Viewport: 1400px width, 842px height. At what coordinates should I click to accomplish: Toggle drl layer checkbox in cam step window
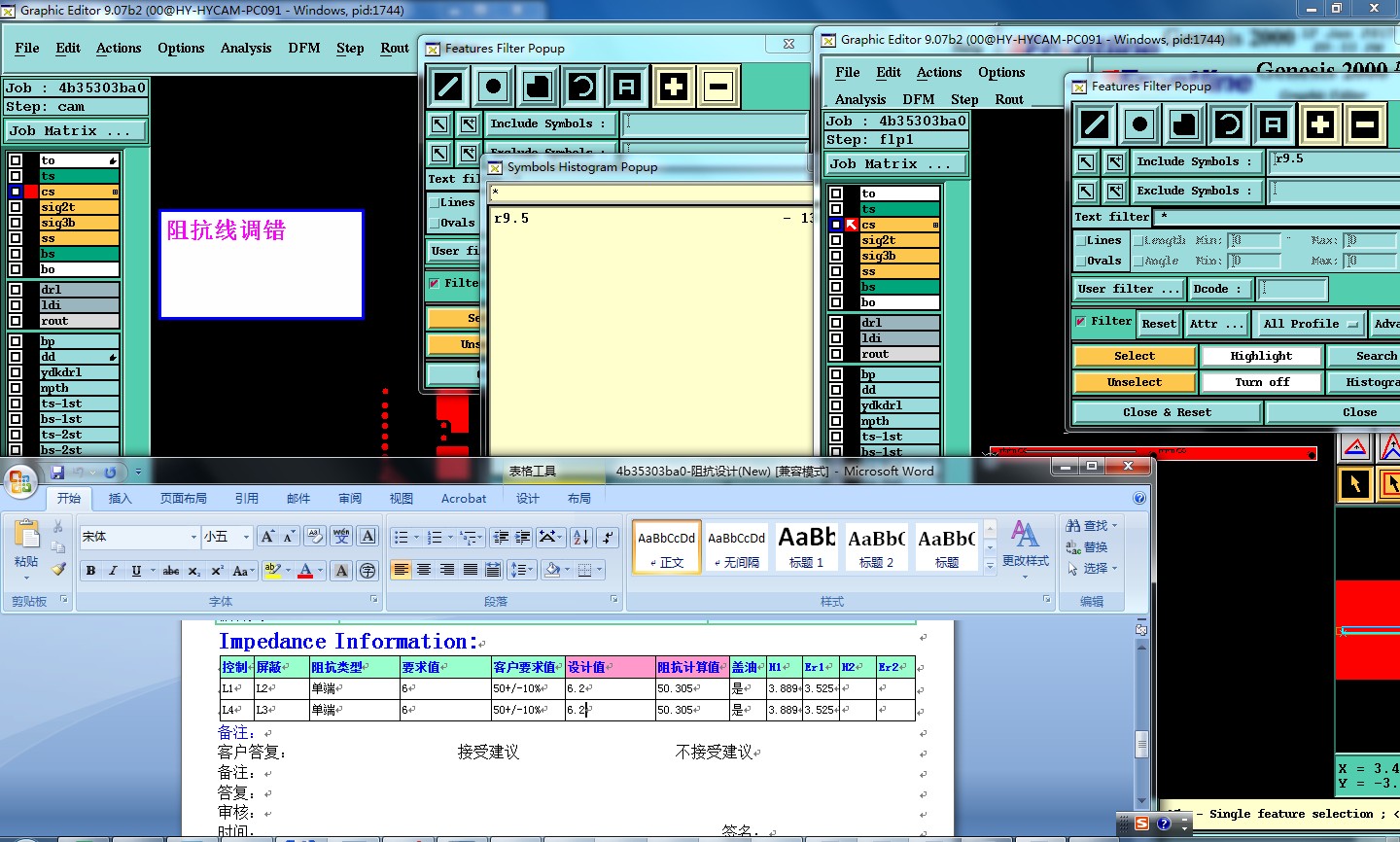point(16,290)
